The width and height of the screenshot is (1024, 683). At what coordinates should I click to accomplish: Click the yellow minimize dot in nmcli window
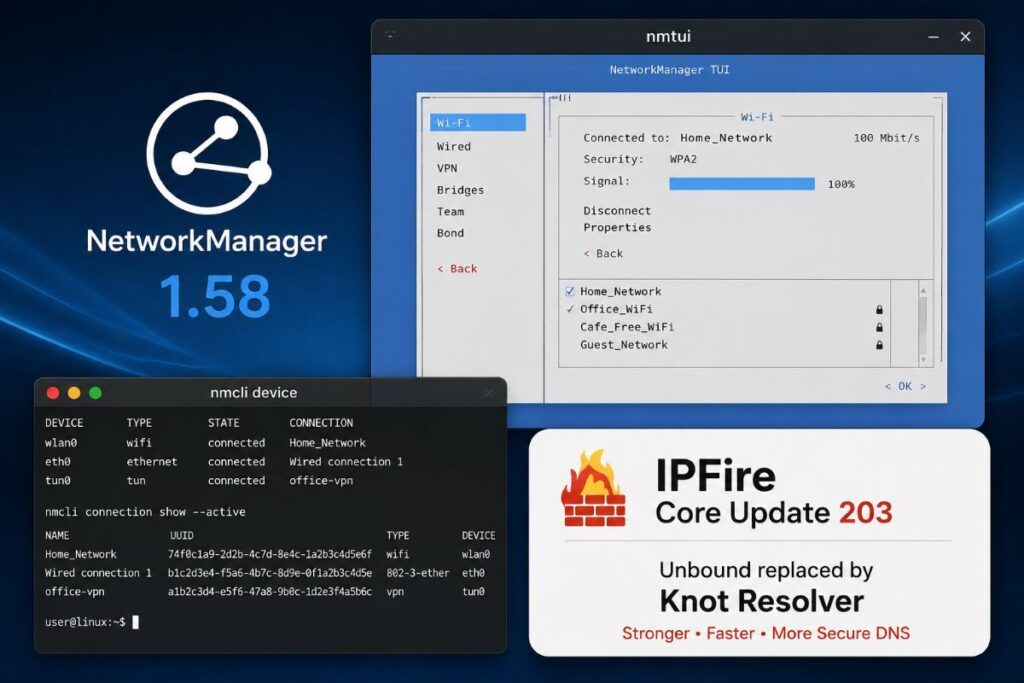coord(74,392)
